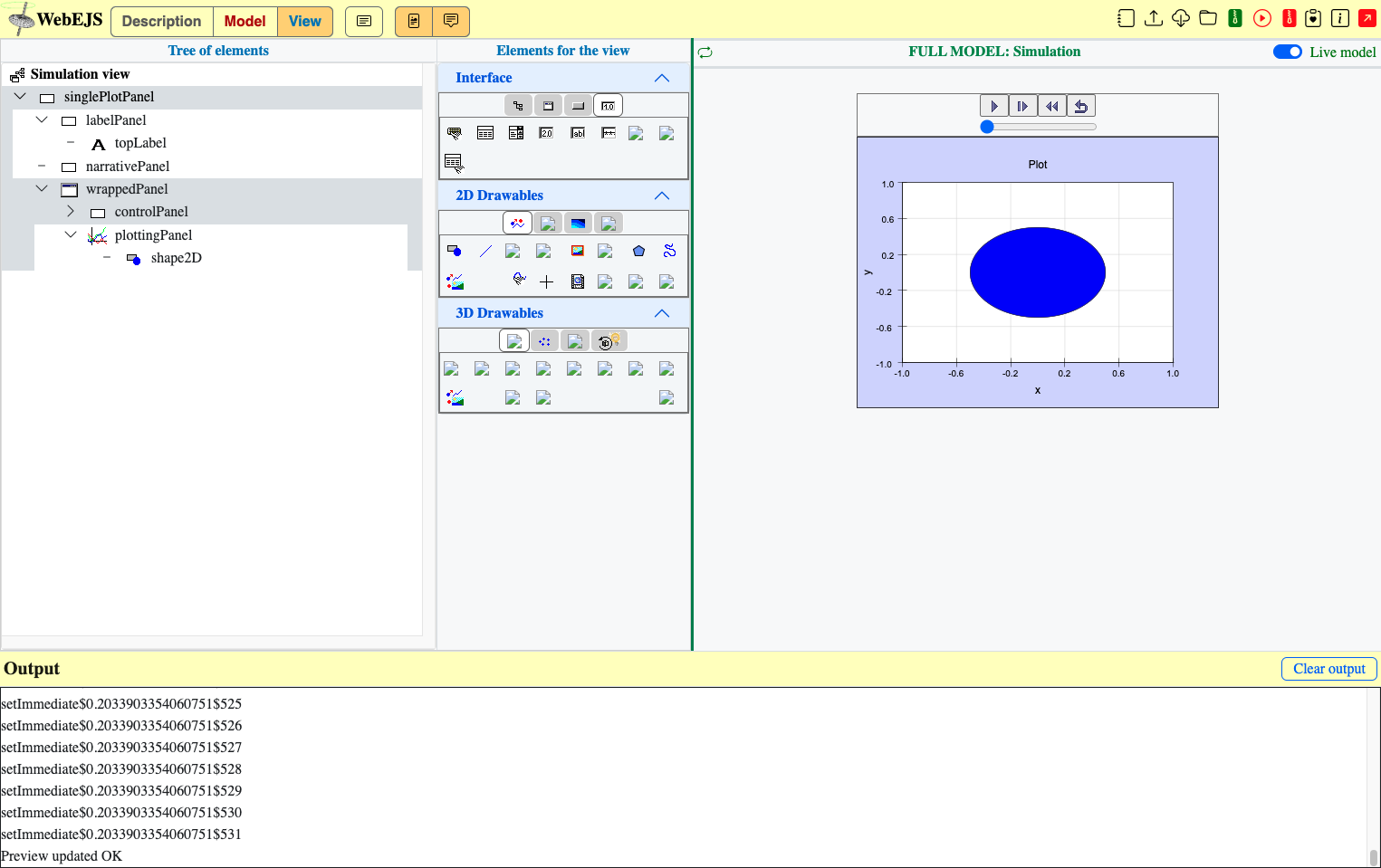Toggle the comments panel button
The height and width of the screenshot is (868, 1381).
click(x=451, y=21)
